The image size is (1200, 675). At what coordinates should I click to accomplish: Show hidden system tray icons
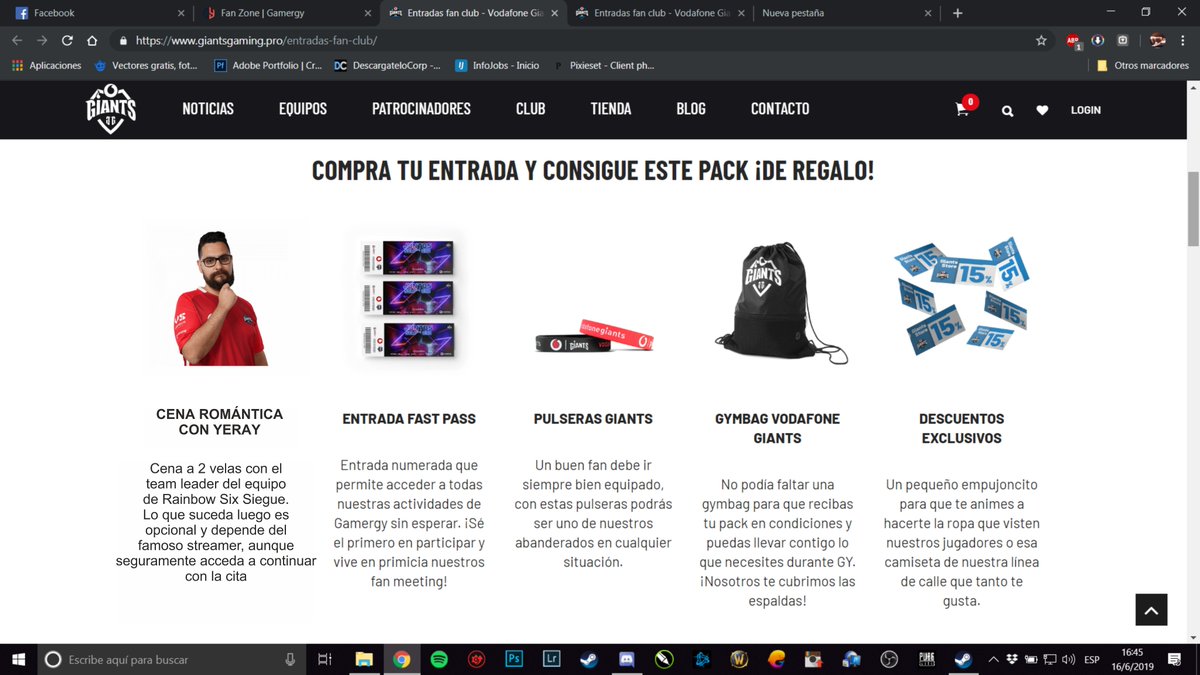[993, 659]
